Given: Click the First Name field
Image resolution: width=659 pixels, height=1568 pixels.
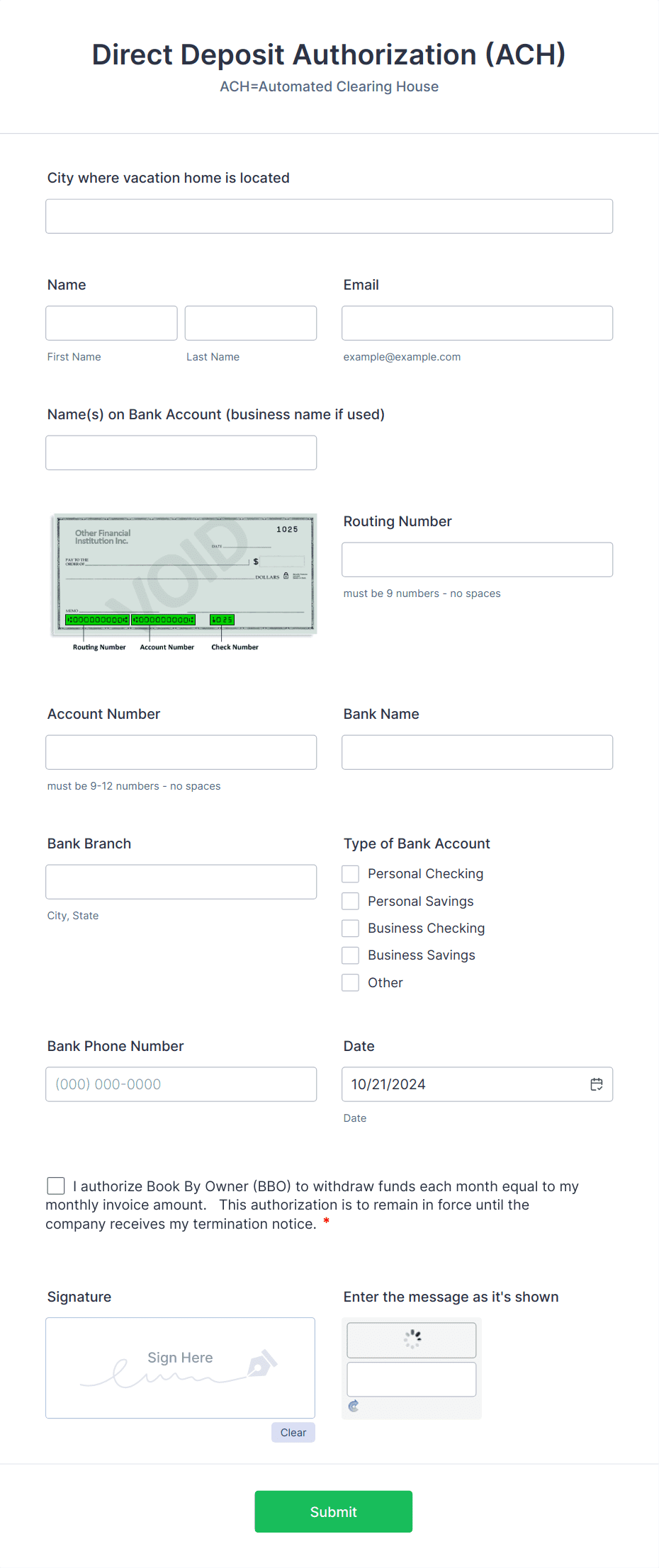Looking at the screenshot, I should point(111,323).
